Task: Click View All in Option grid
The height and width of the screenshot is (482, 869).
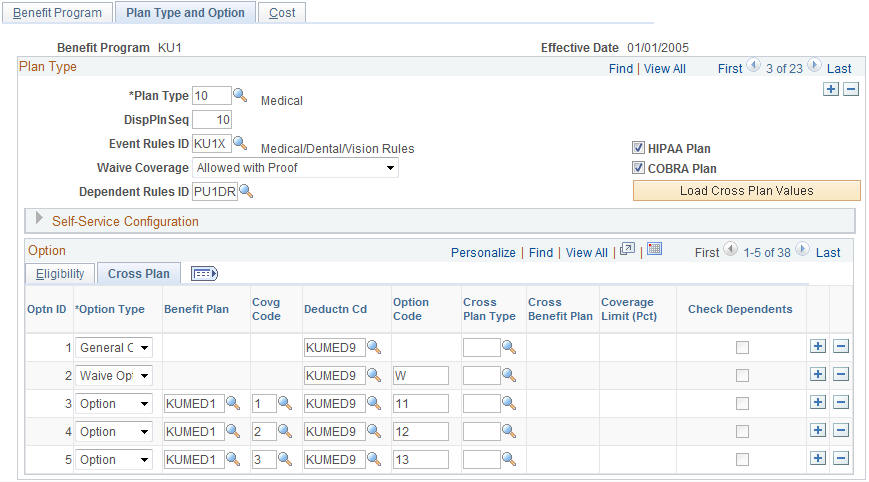Action: pyautogui.click(x=586, y=253)
